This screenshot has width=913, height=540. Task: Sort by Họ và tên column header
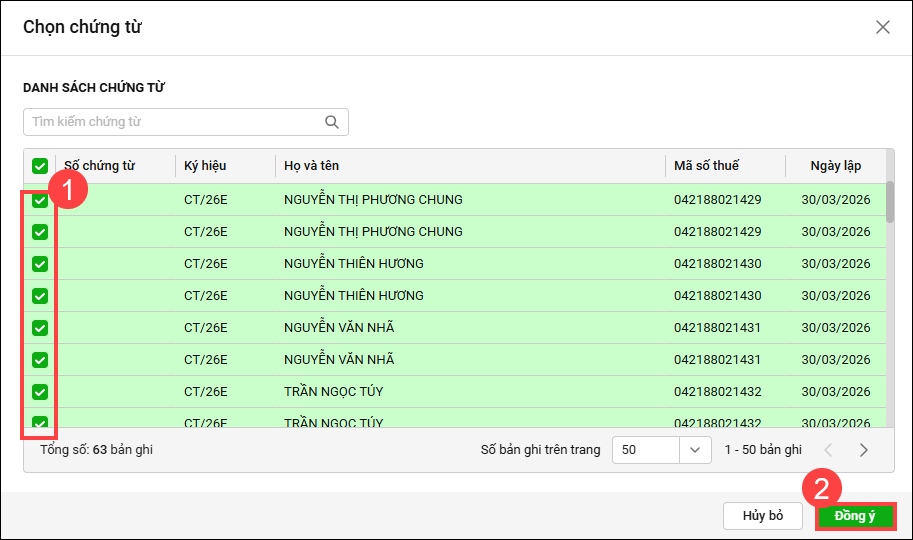tap(311, 166)
